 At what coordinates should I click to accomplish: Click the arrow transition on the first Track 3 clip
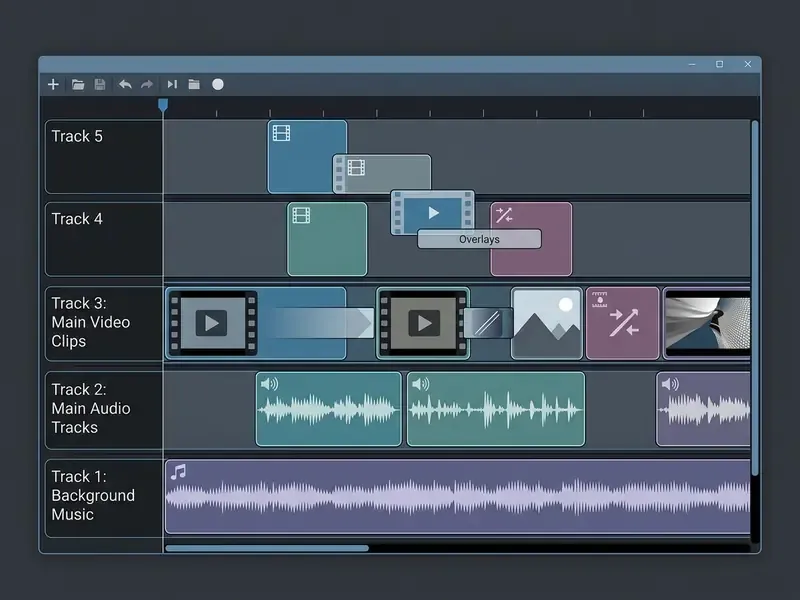click(x=320, y=322)
